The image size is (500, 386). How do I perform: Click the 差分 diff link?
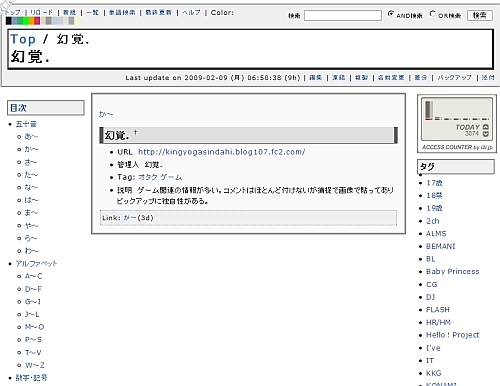click(421, 77)
